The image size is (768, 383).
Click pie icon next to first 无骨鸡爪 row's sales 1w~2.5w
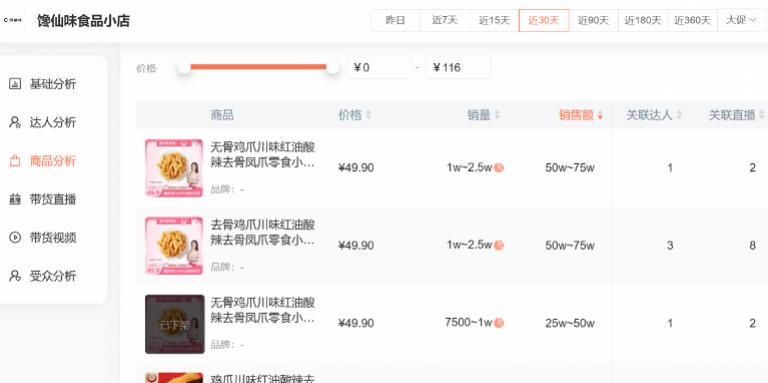499,168
